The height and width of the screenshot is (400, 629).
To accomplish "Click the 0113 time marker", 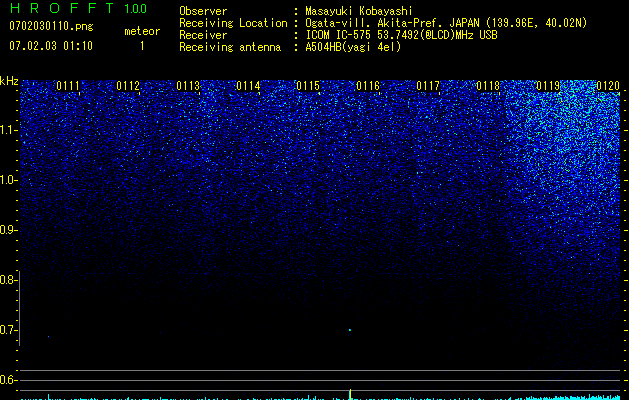I will (188, 86).
